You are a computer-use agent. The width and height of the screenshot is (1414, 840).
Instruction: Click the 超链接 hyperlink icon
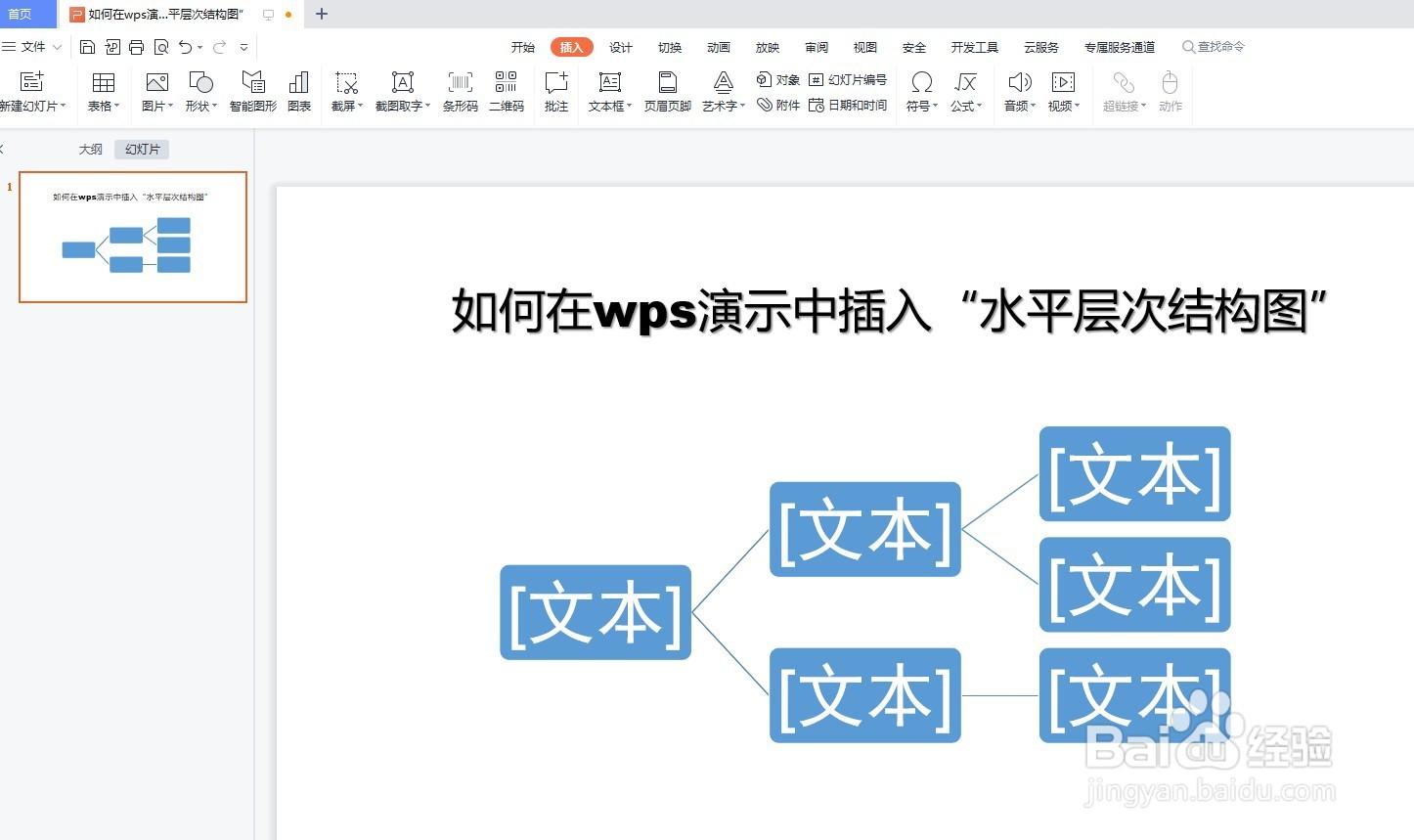pos(1124,82)
